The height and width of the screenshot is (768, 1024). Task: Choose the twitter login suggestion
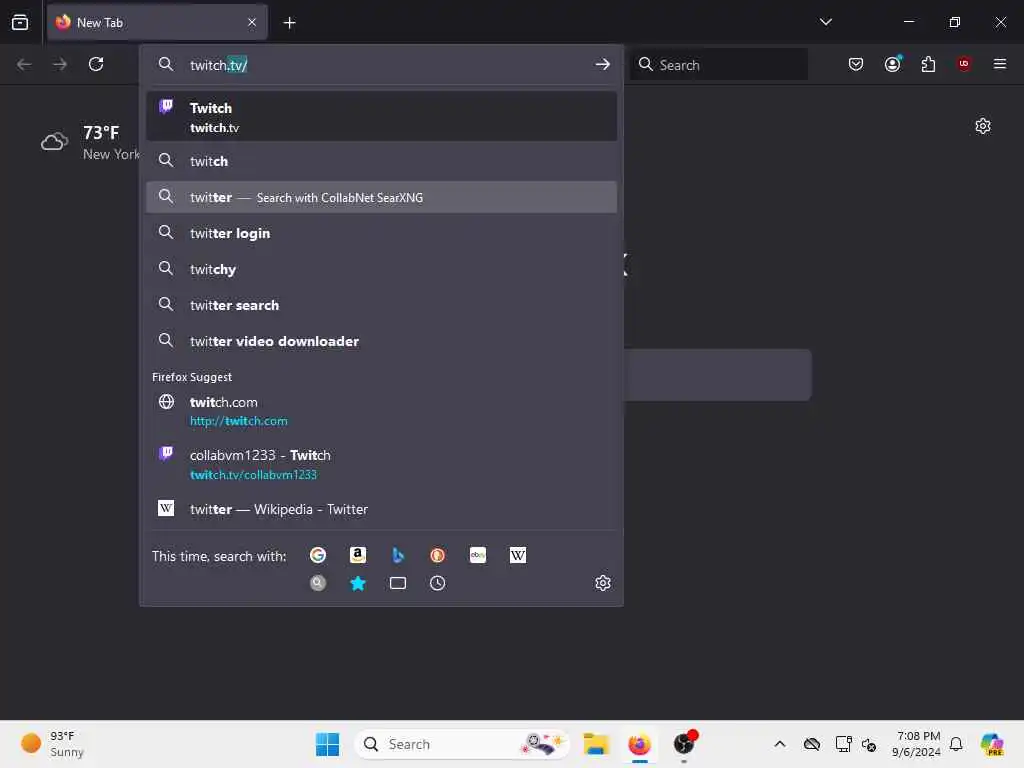pos(381,233)
